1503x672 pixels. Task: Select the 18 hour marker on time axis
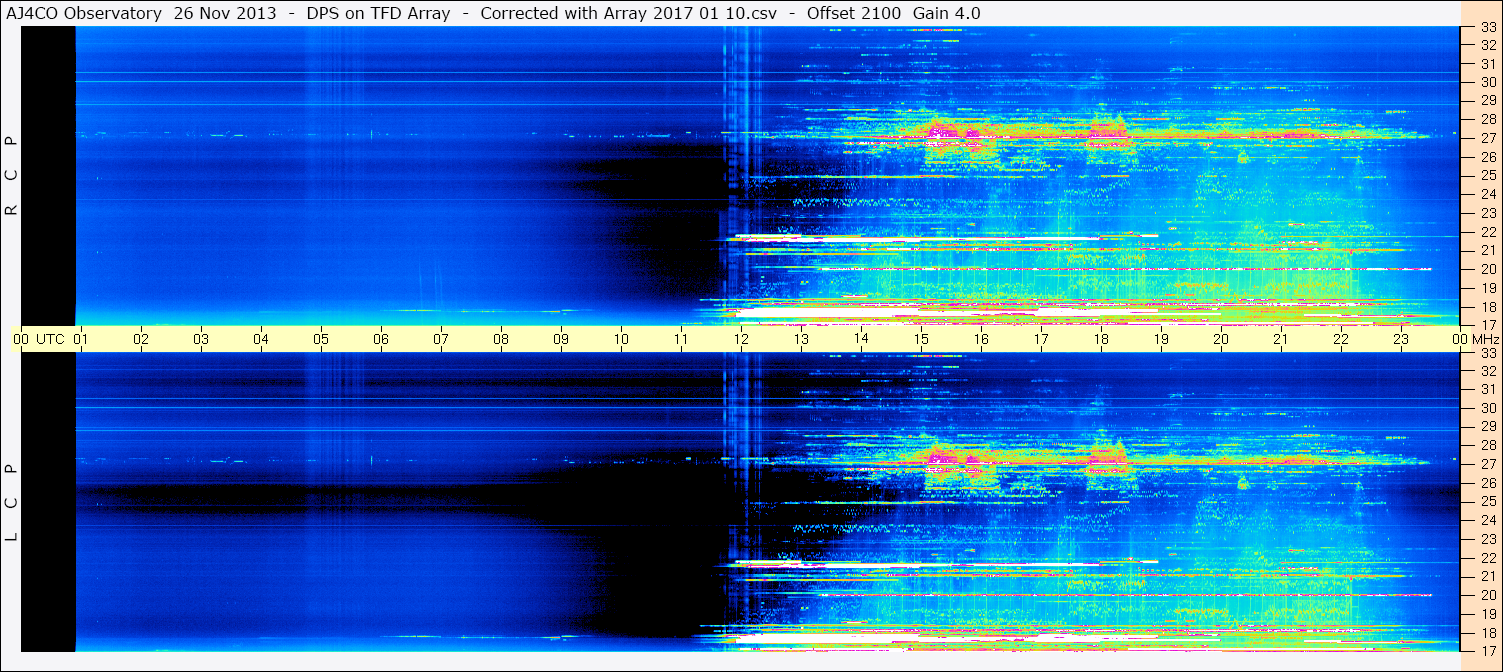tap(1101, 339)
